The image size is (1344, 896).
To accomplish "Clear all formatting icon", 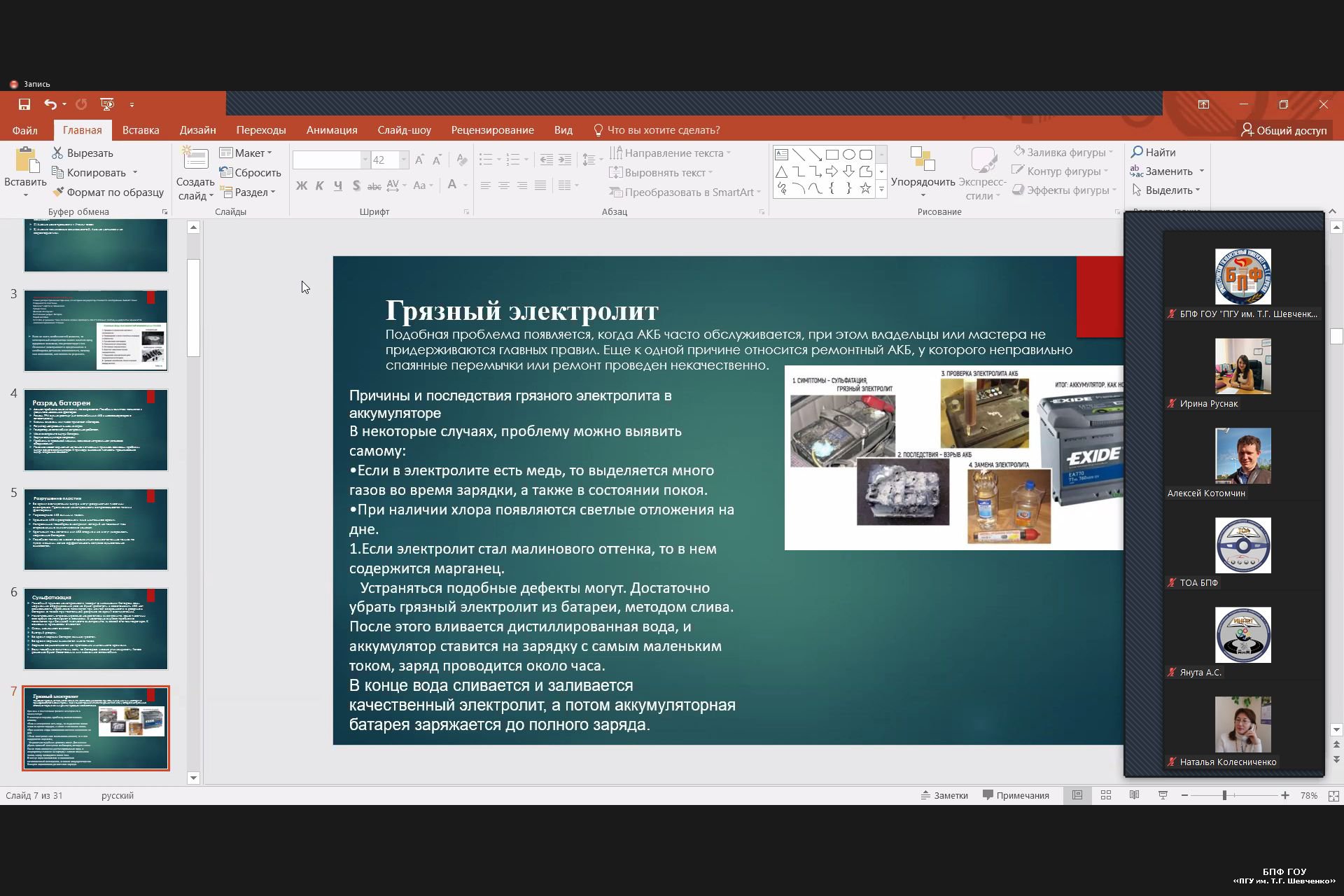I will 461,160.
